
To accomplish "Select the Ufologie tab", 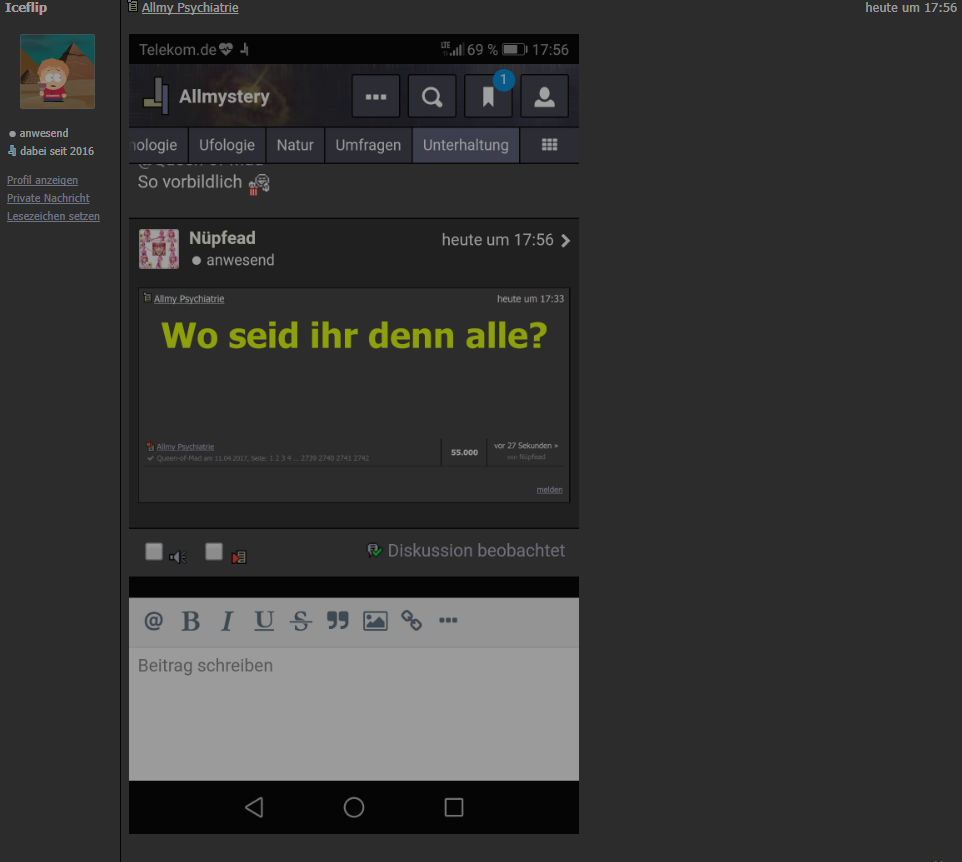I will click(x=227, y=145).
